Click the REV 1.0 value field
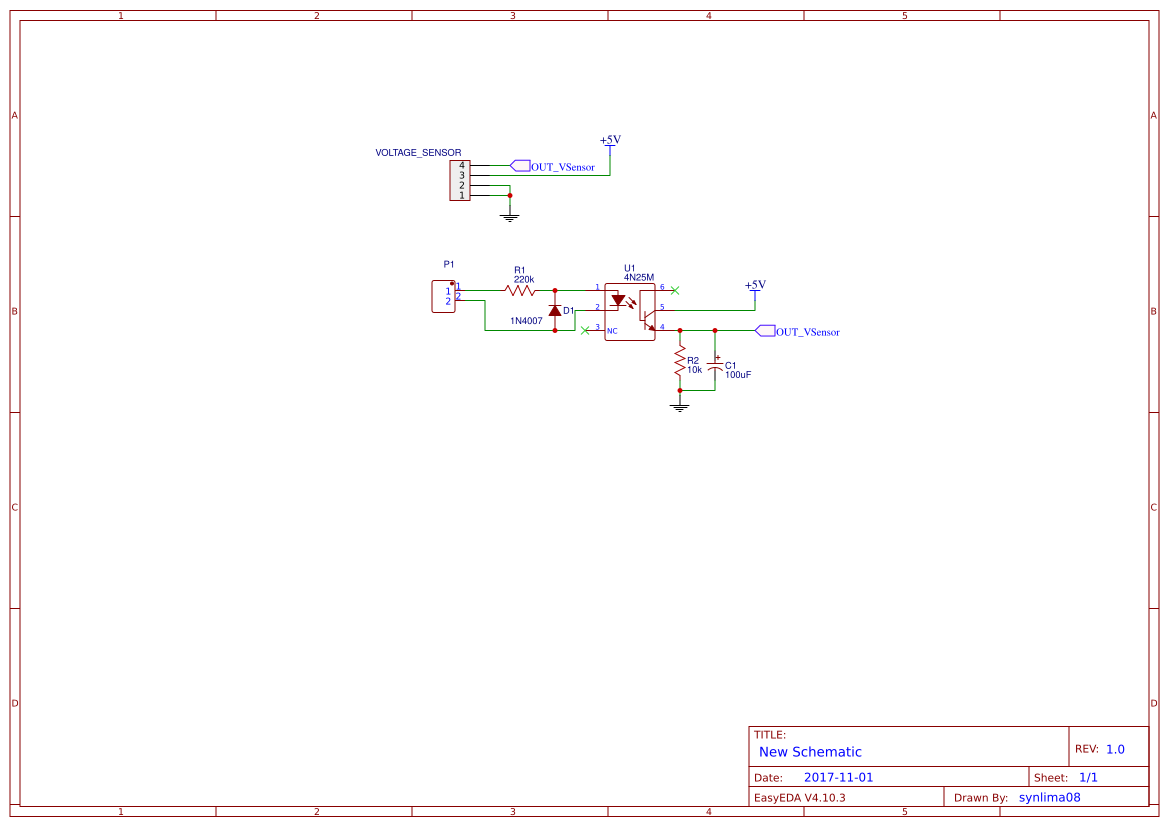The width and height of the screenshot is (1169, 827). tap(1115, 749)
